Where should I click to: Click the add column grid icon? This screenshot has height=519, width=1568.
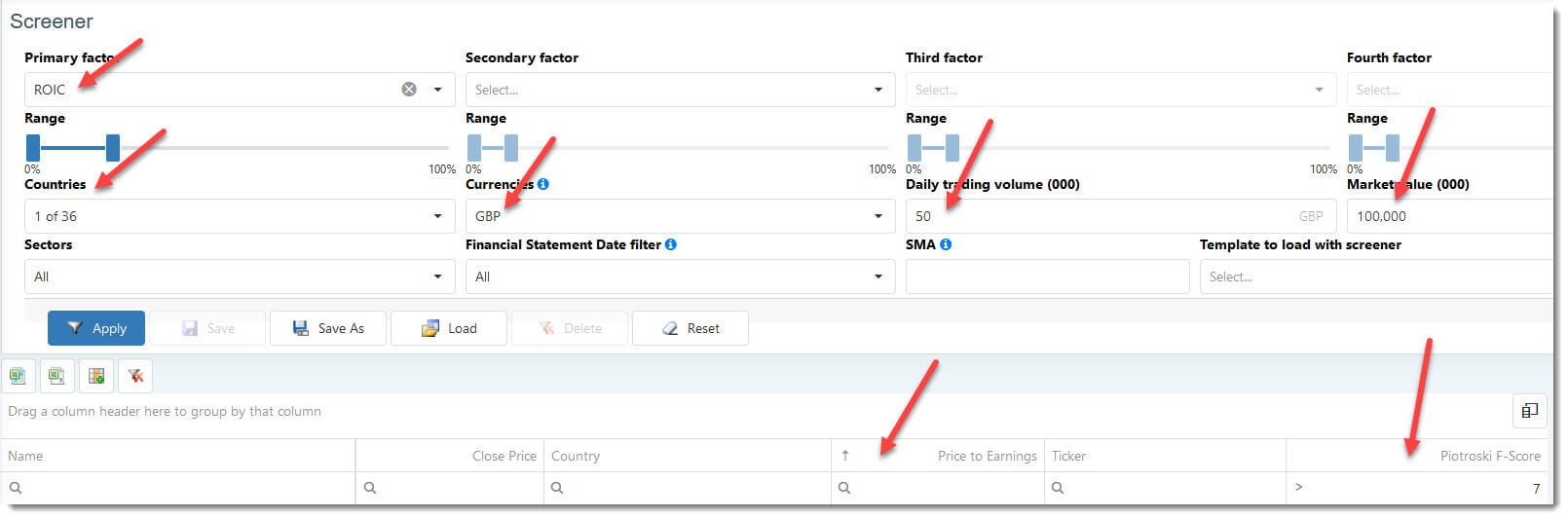coord(96,376)
